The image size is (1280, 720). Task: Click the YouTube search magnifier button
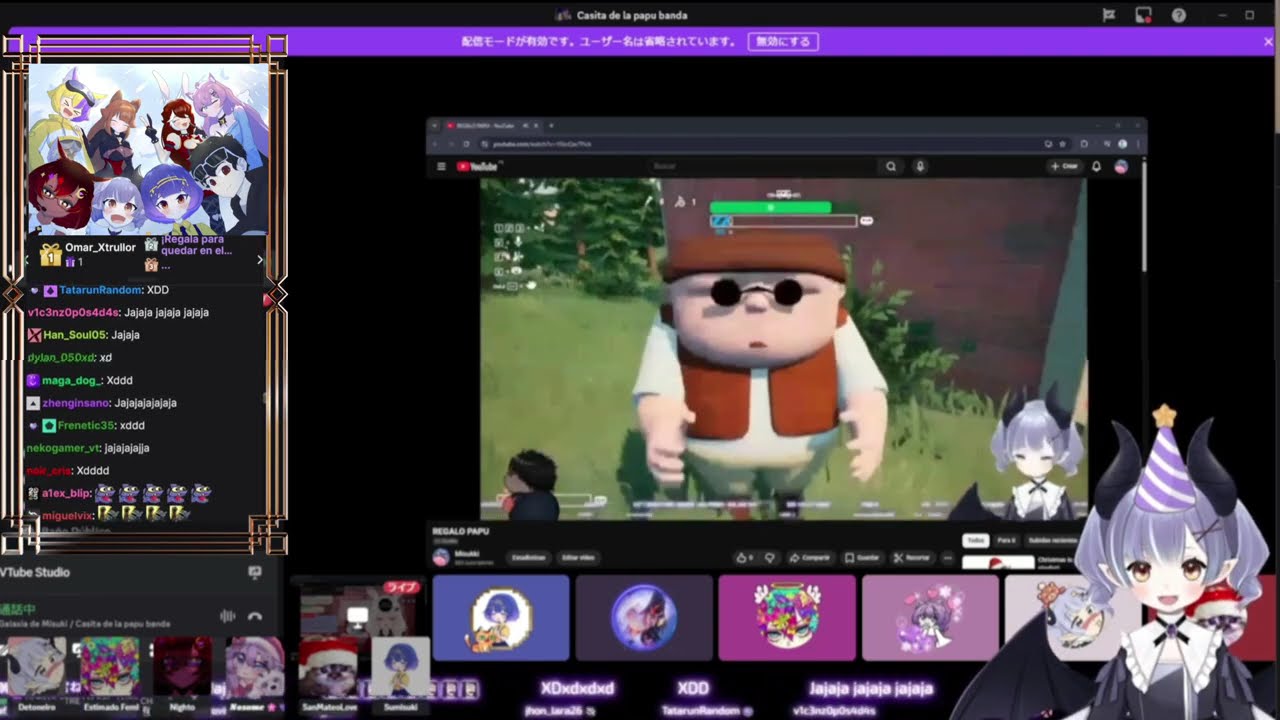coord(890,166)
